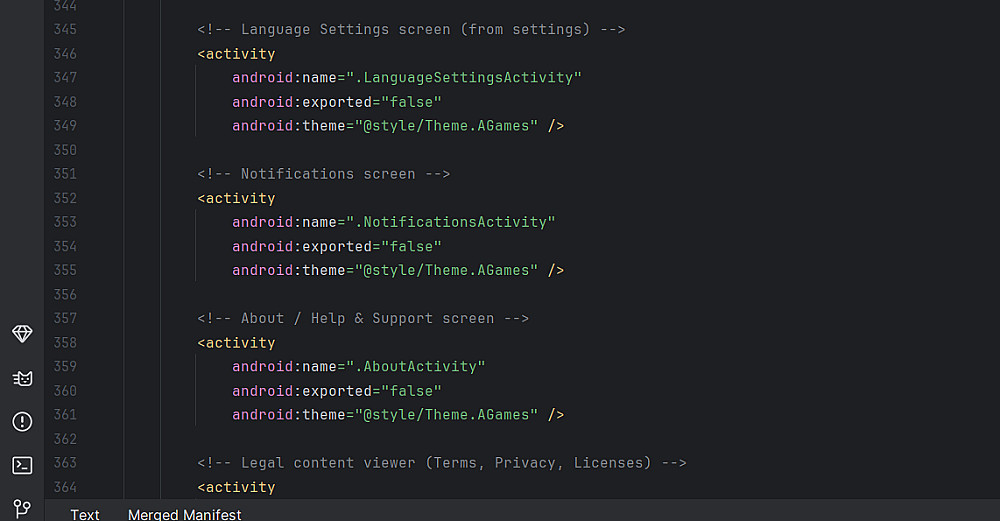Click the Notifications screen comment

click(324, 174)
